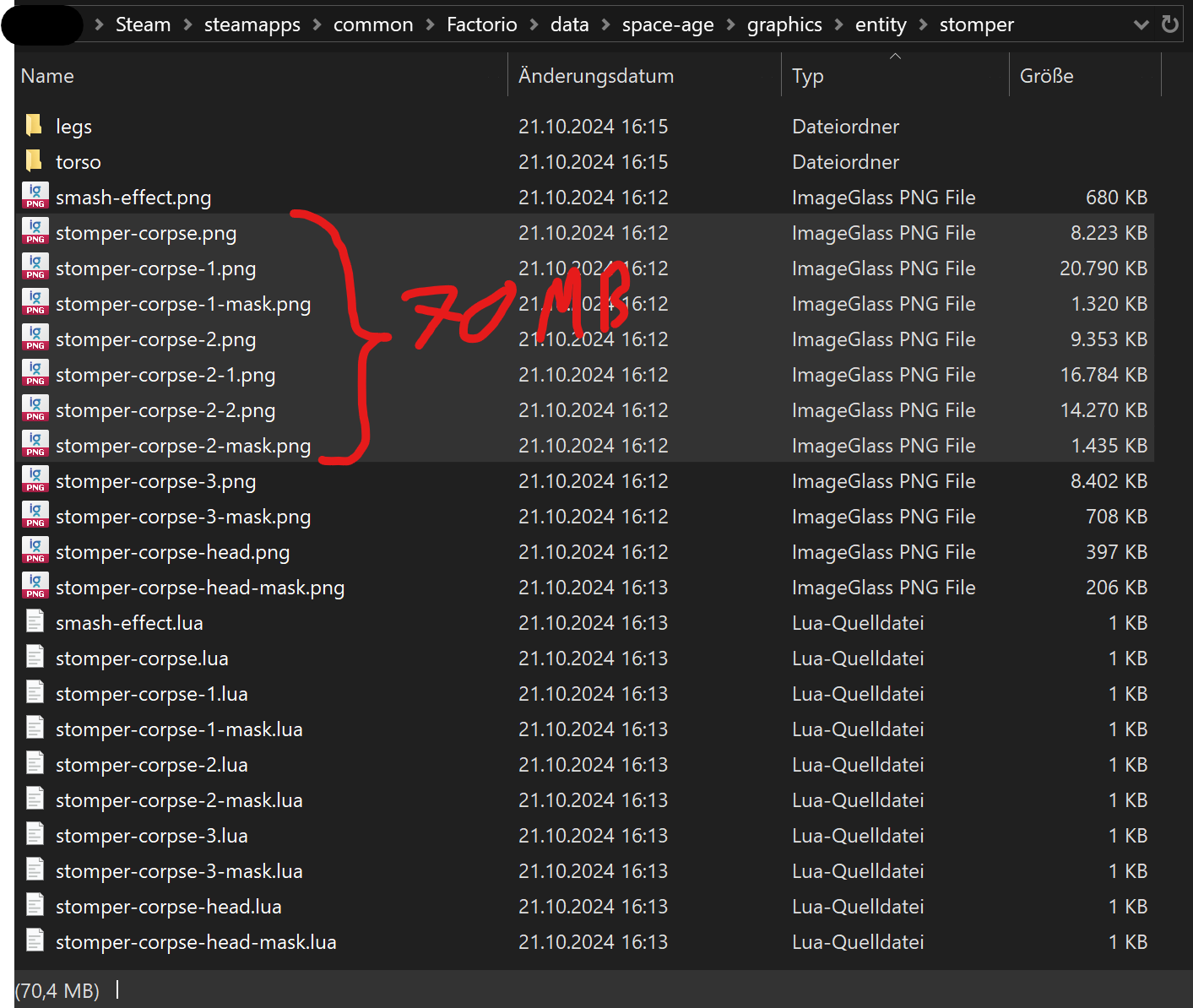
Task: Expand subfolders chevron after data
Action: [x=606, y=24]
